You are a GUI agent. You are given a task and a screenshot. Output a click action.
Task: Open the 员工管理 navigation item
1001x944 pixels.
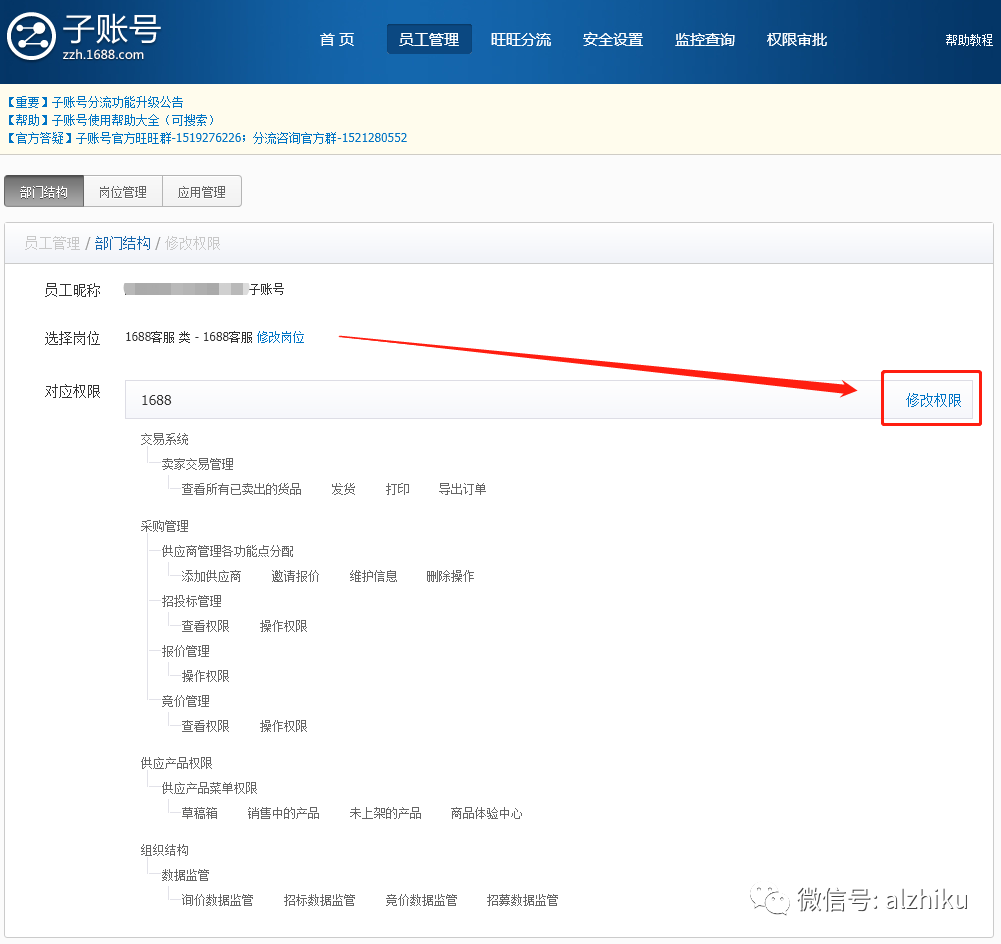[429, 40]
